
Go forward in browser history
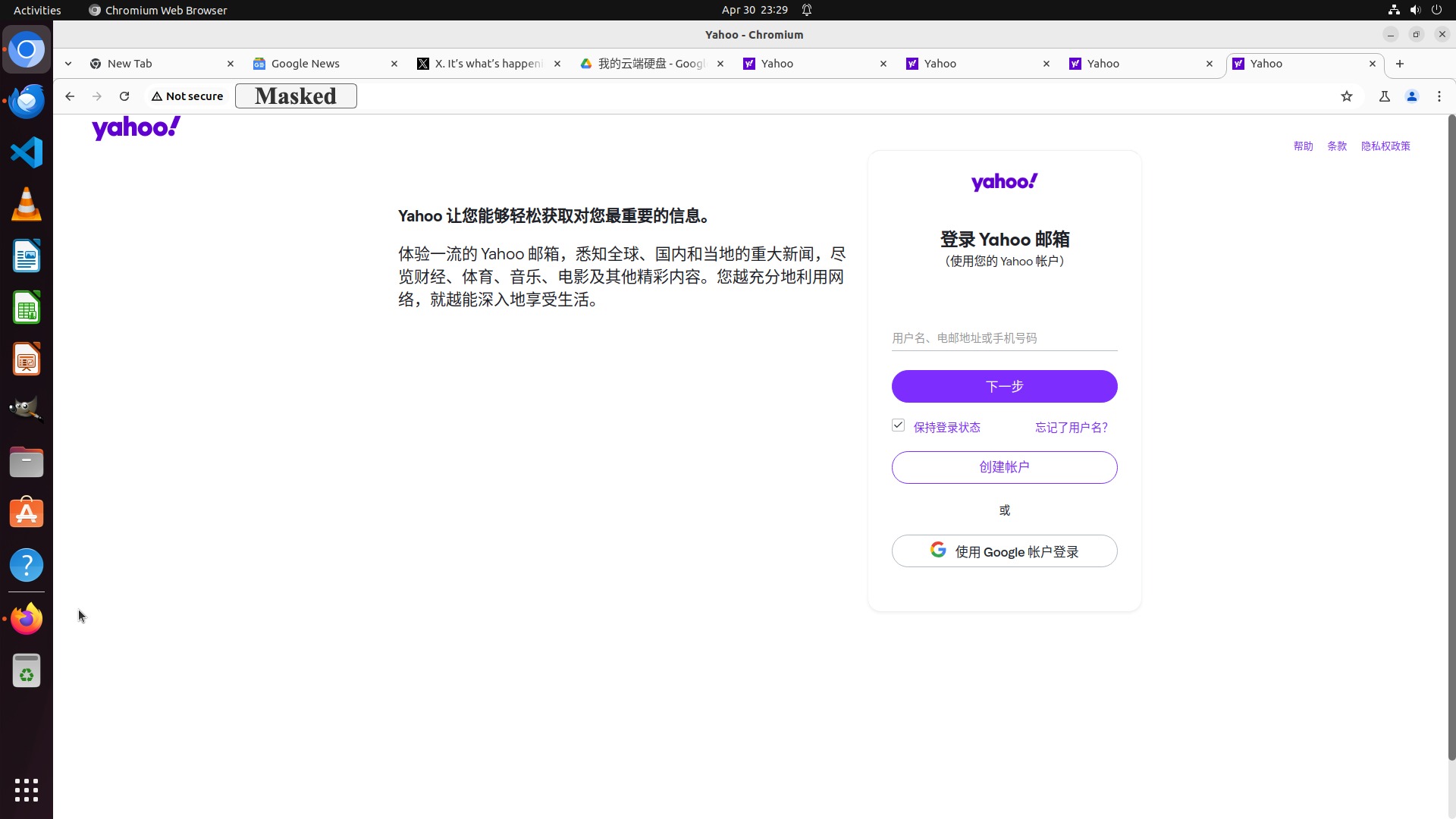point(97,96)
